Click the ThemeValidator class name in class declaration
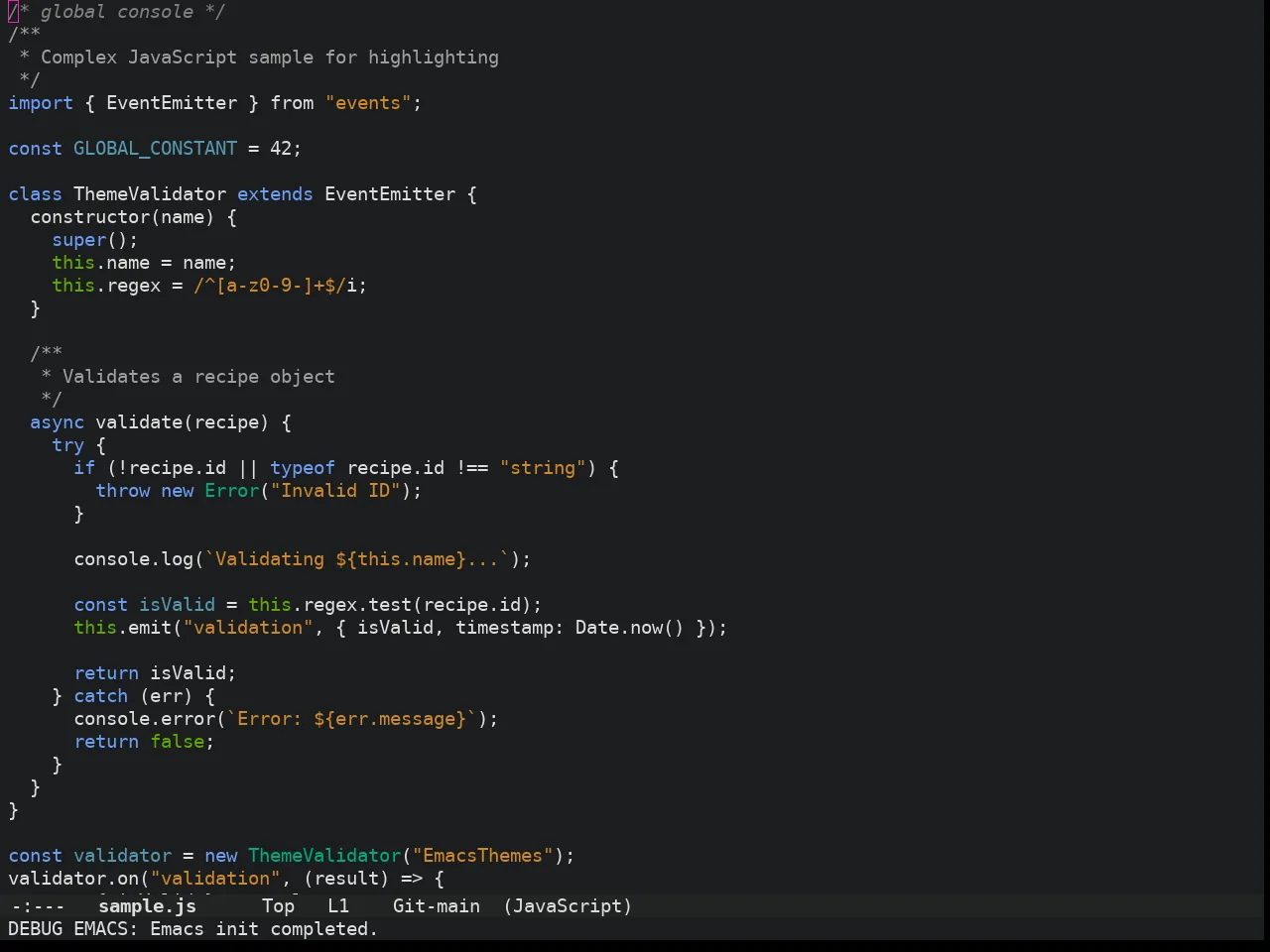This screenshot has height=952, width=1270. pos(150,194)
